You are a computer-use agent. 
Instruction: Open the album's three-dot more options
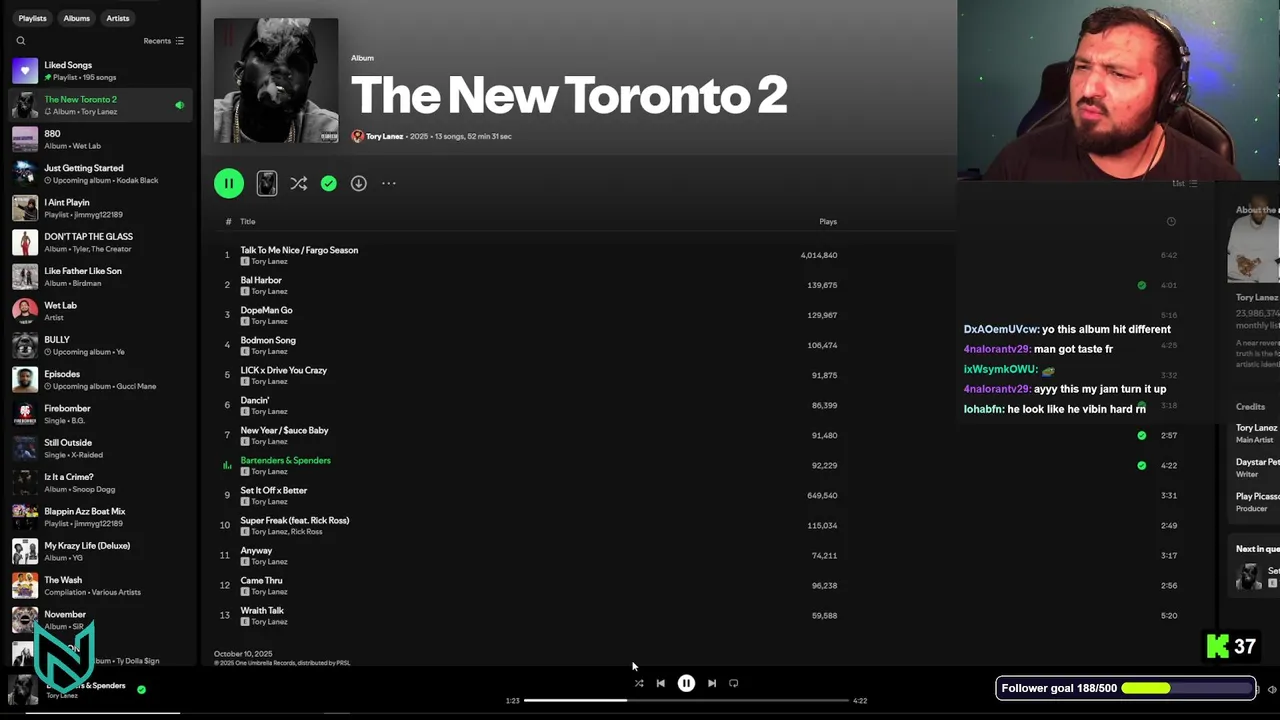(389, 183)
